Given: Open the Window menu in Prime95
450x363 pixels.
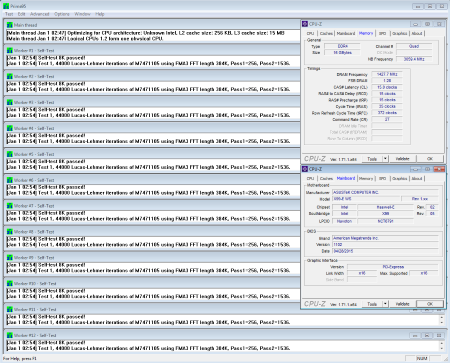Looking at the screenshot, I should [x=82, y=14].
